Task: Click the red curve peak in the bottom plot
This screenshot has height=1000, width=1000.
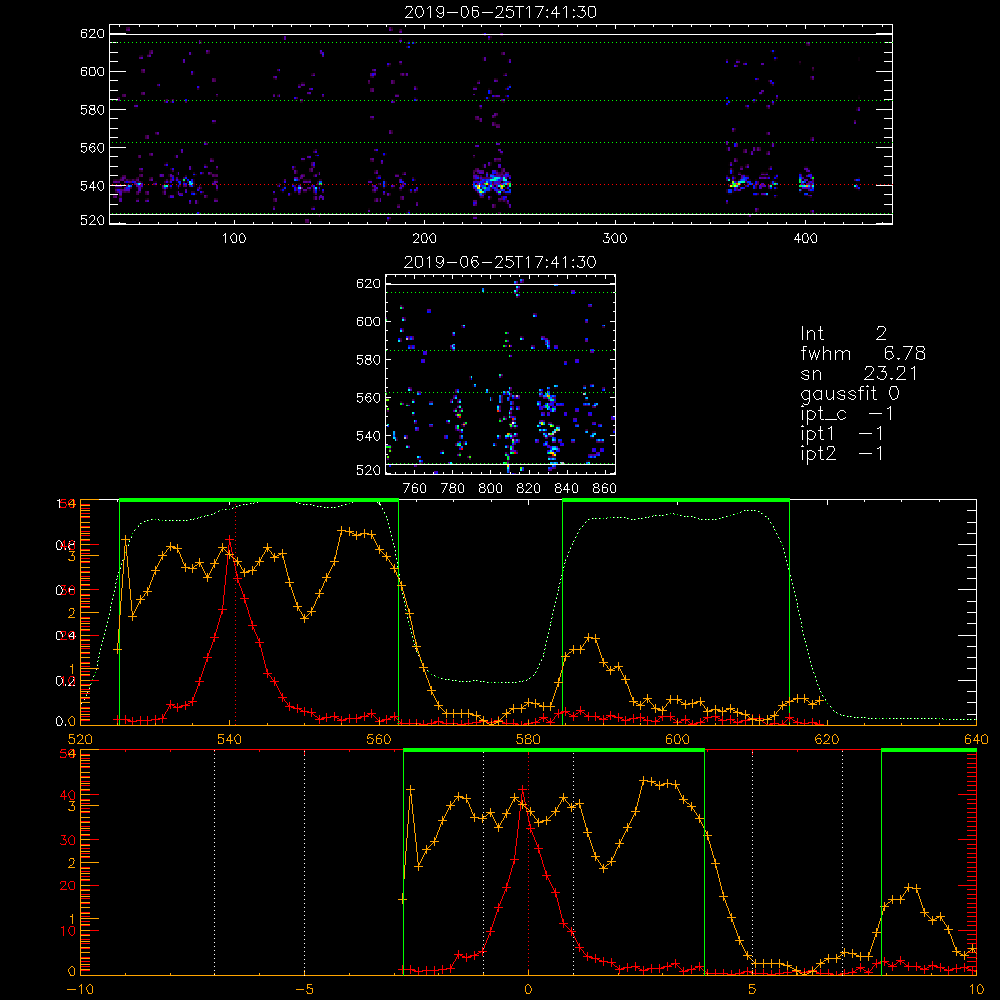Action: coord(522,790)
